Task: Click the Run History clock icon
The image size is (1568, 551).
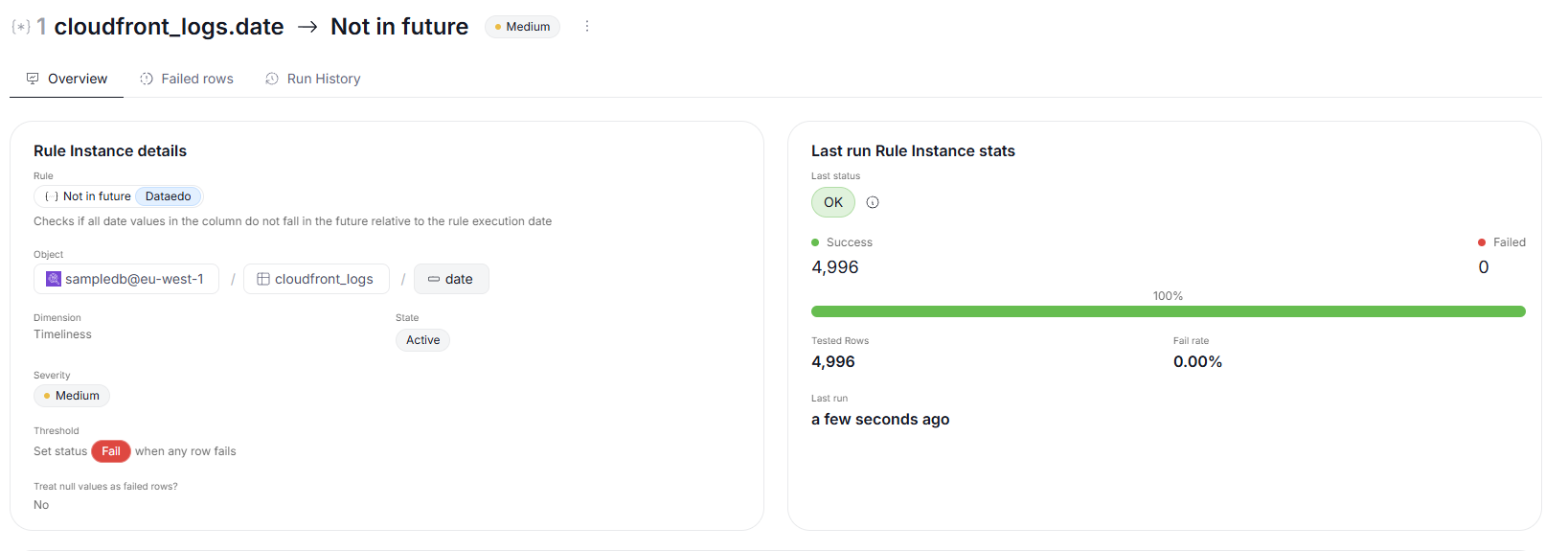Action: tap(272, 79)
